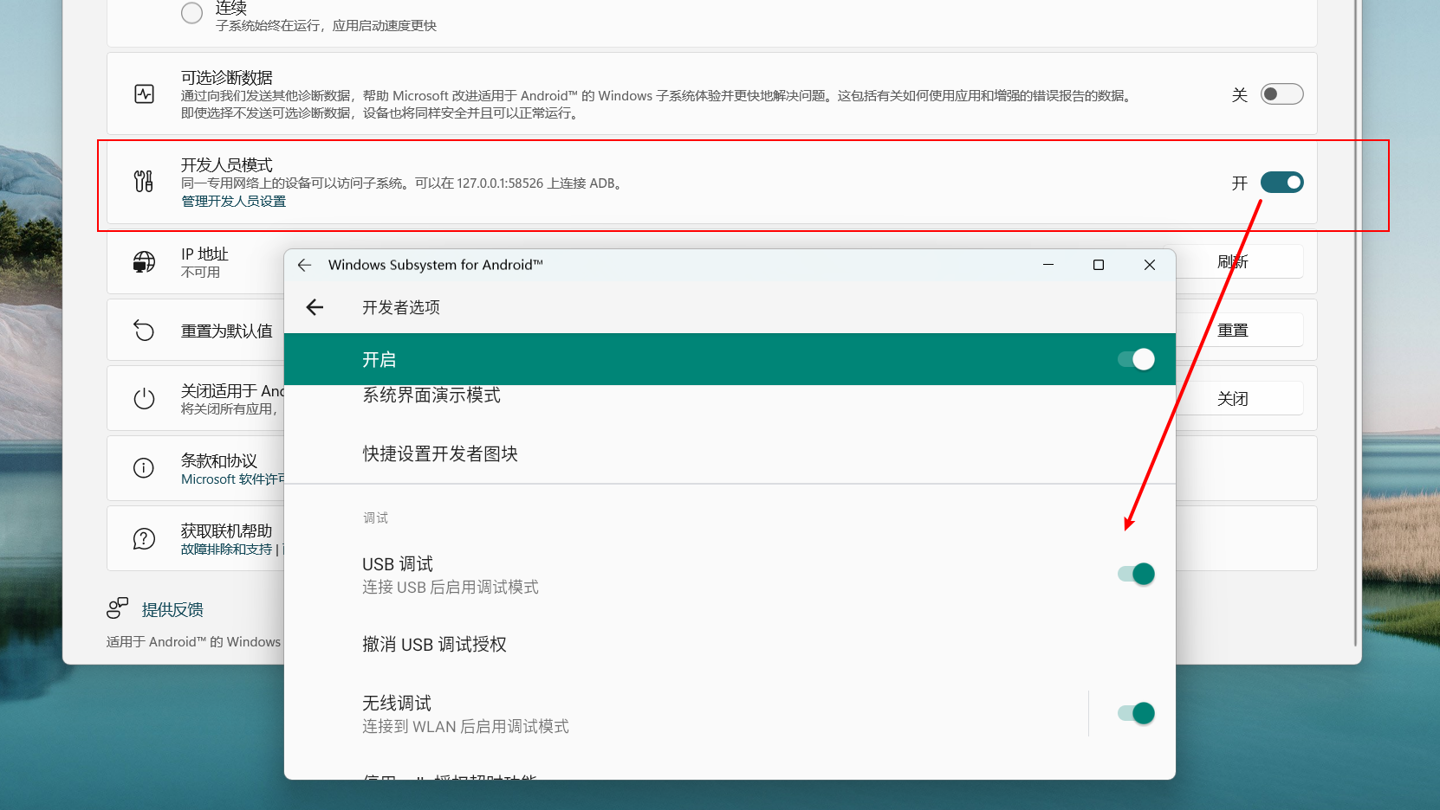The image size is (1440, 810).
Task: Click the back arrow on 开发者选项 page
Action: [x=314, y=307]
